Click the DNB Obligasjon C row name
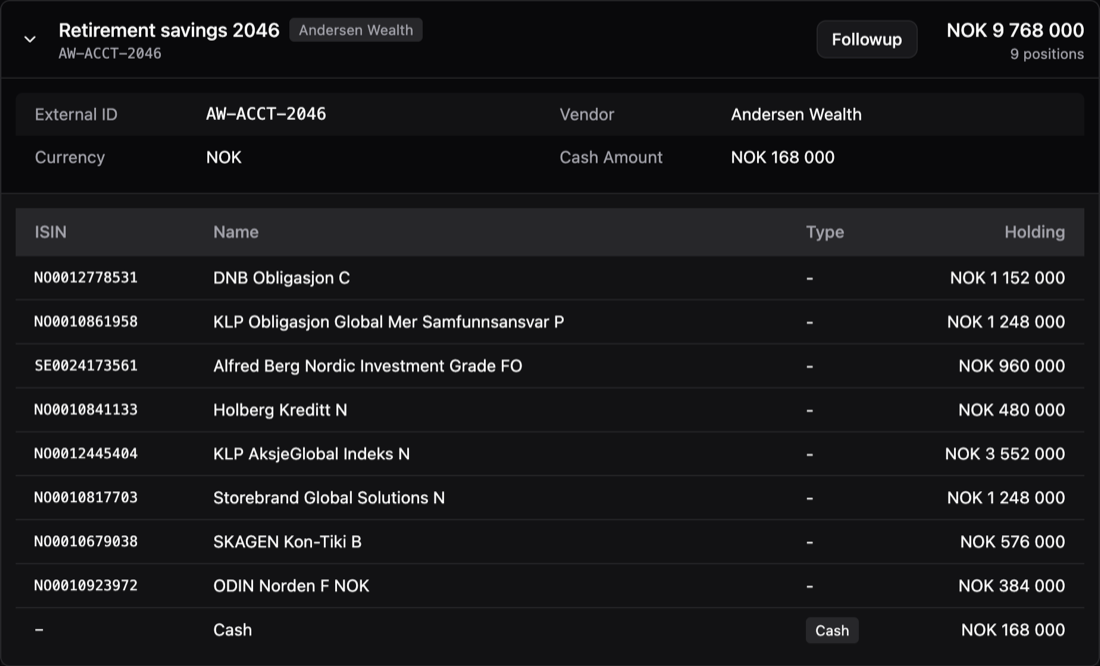The image size is (1100, 666). point(281,278)
